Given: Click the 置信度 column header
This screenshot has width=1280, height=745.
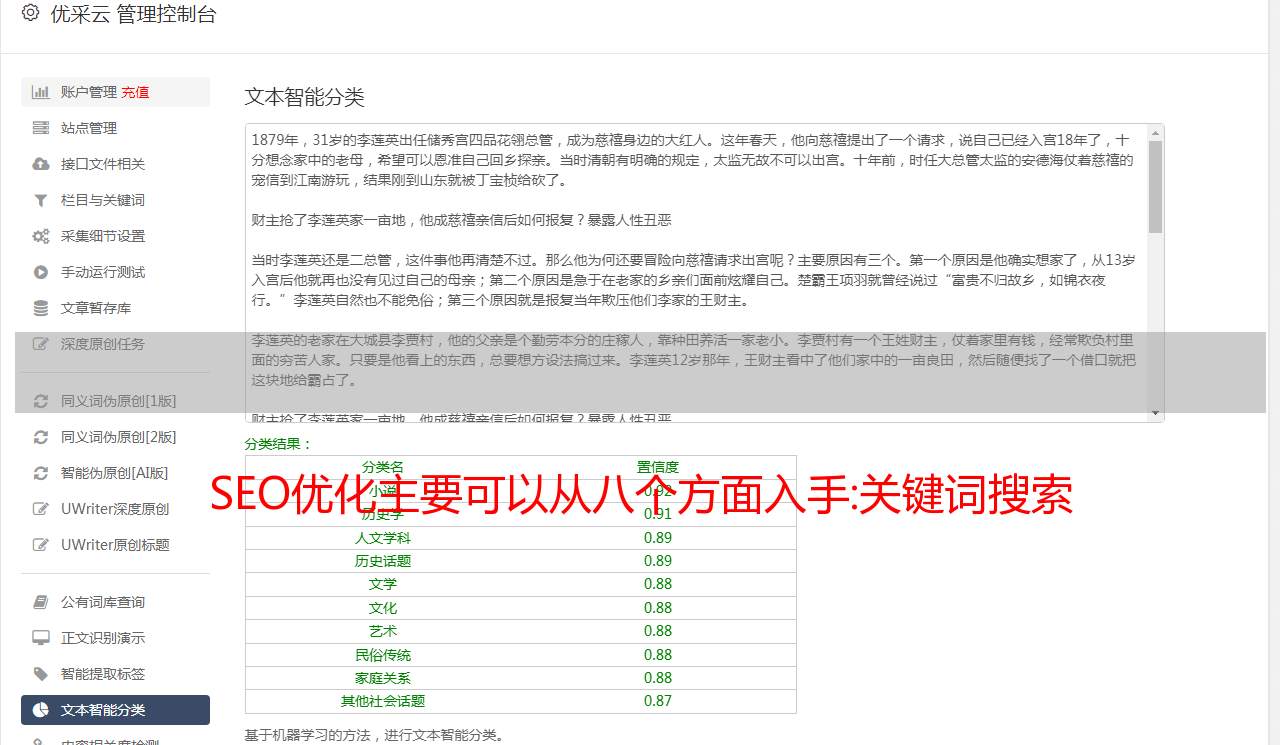Looking at the screenshot, I should pos(658,467).
